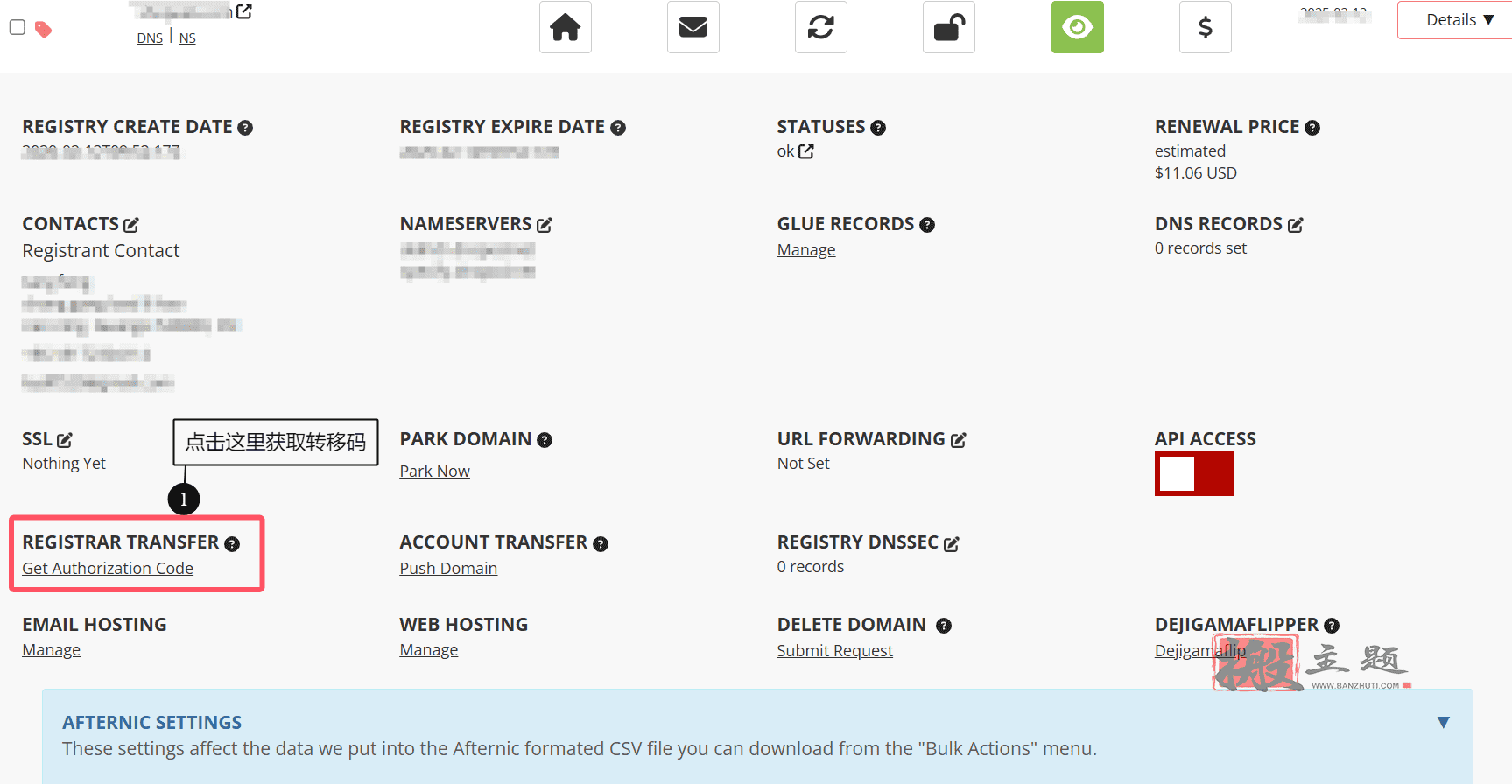Image resolution: width=1512 pixels, height=784 pixels.
Task: Open the DNS Records edit icon
Action: pos(1296,225)
